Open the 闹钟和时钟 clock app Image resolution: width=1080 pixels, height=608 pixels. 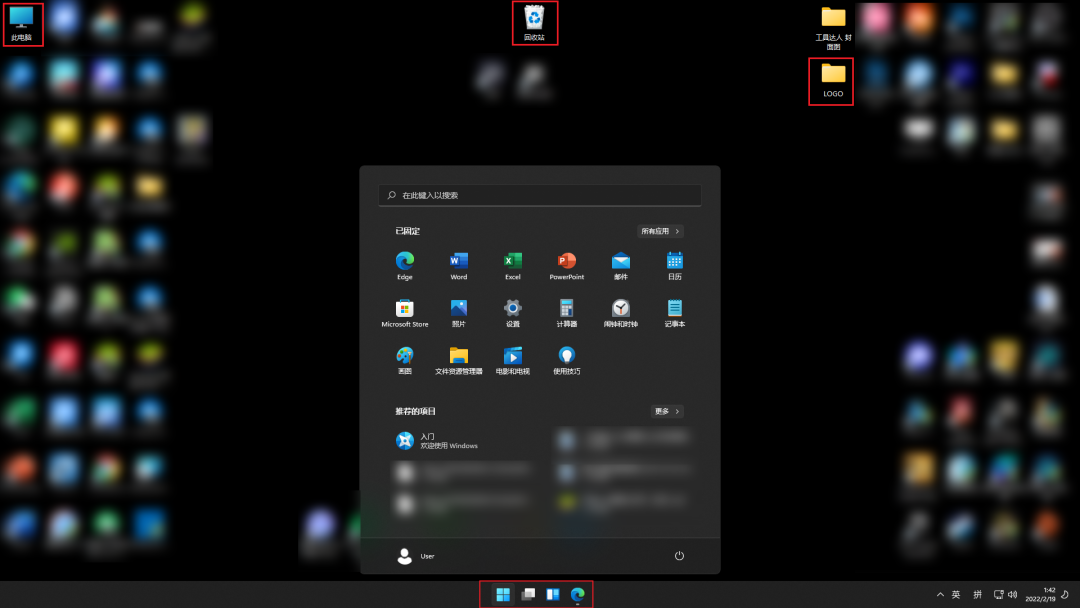pyautogui.click(x=620, y=308)
